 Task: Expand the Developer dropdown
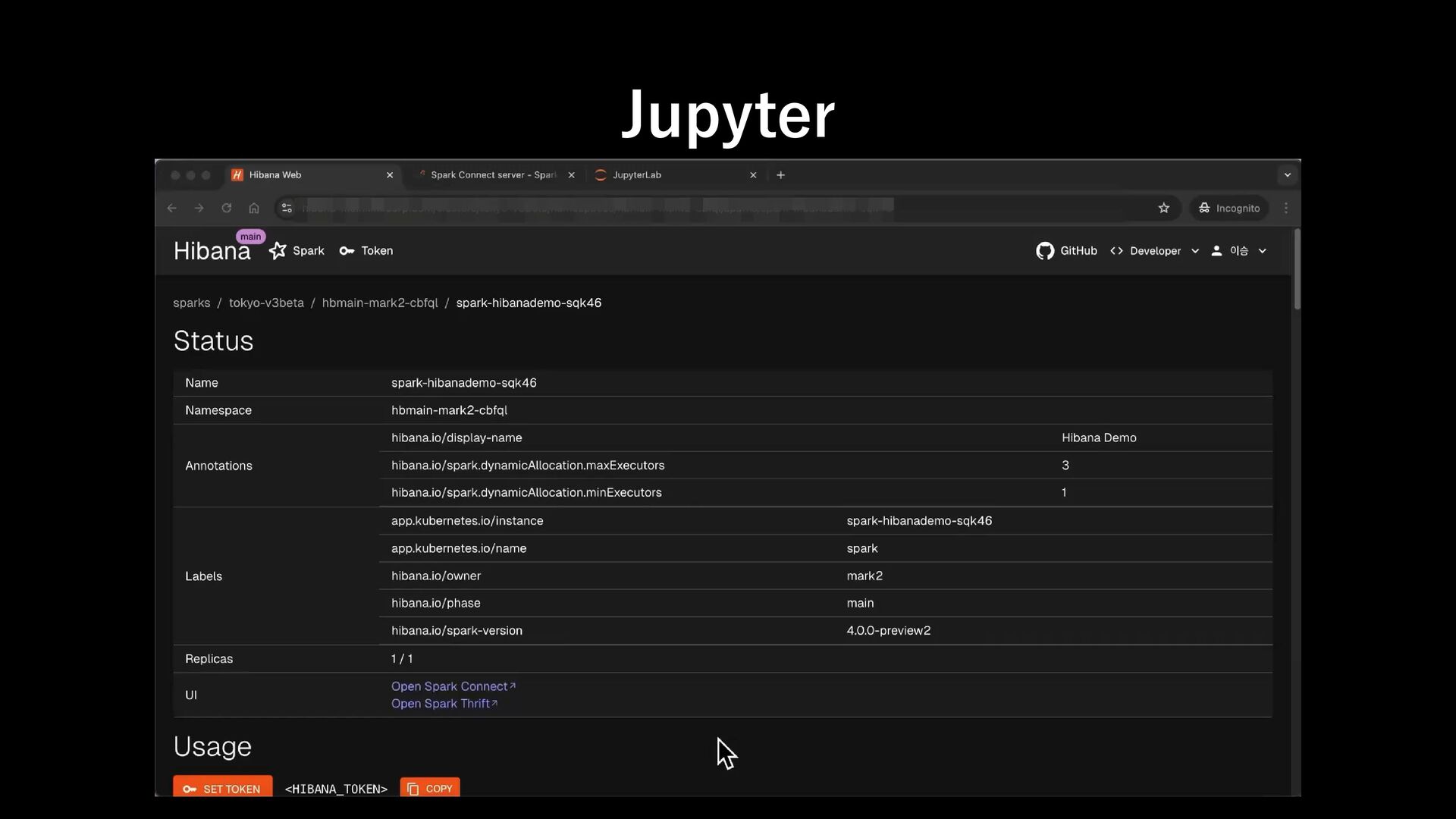pos(1154,251)
